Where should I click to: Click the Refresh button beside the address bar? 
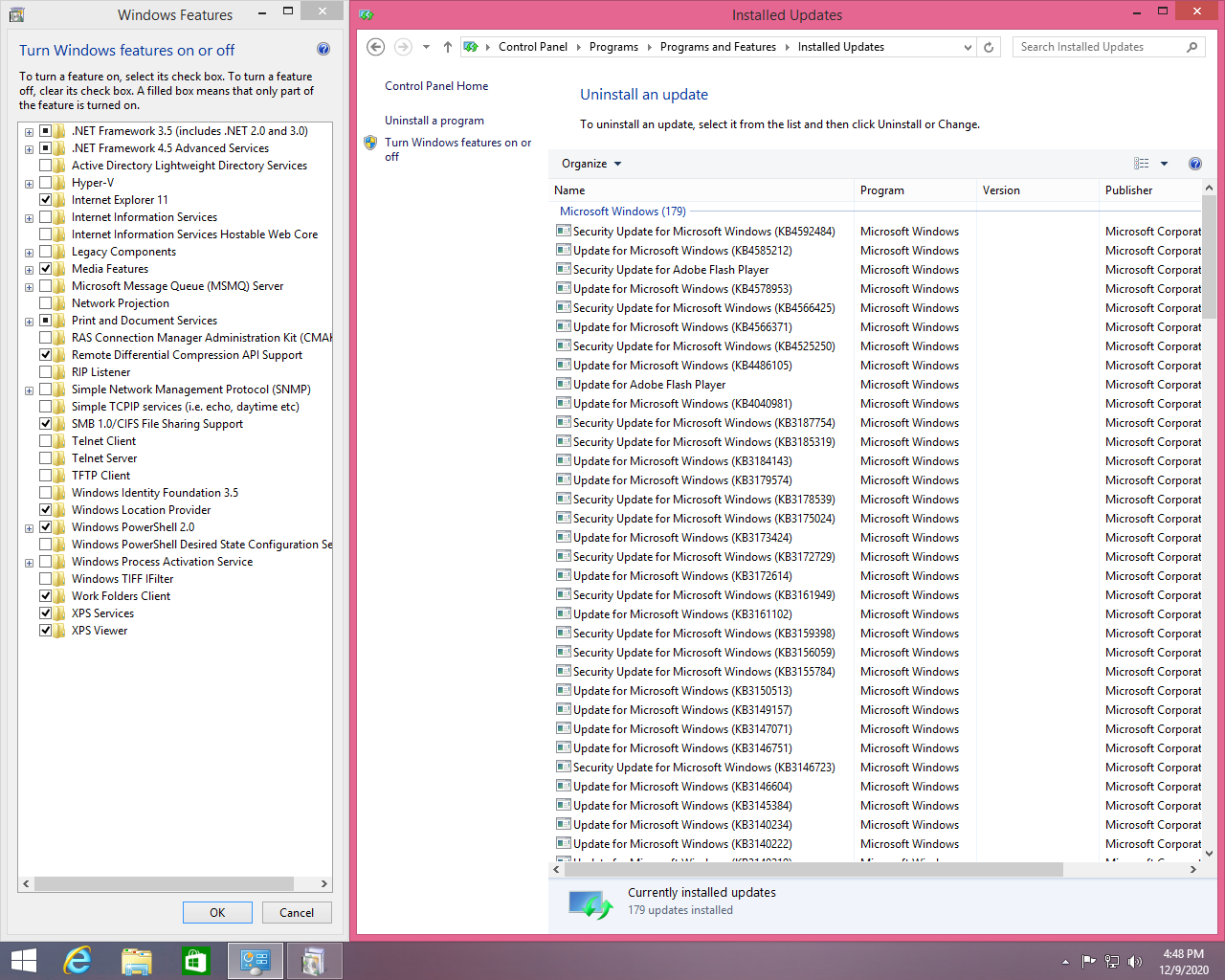coord(989,47)
